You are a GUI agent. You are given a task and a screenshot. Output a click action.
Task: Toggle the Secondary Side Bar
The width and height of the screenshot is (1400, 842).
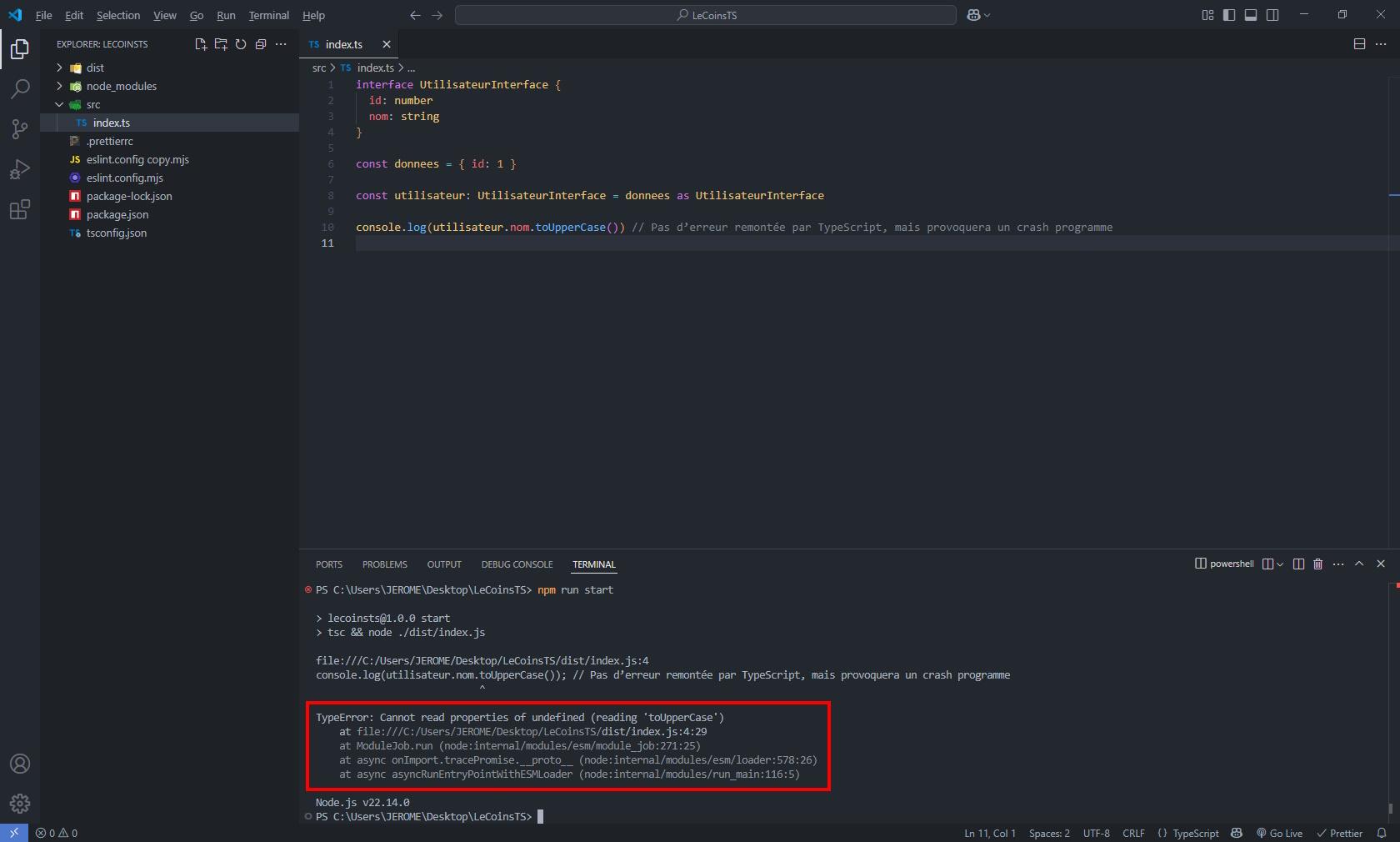(1272, 15)
